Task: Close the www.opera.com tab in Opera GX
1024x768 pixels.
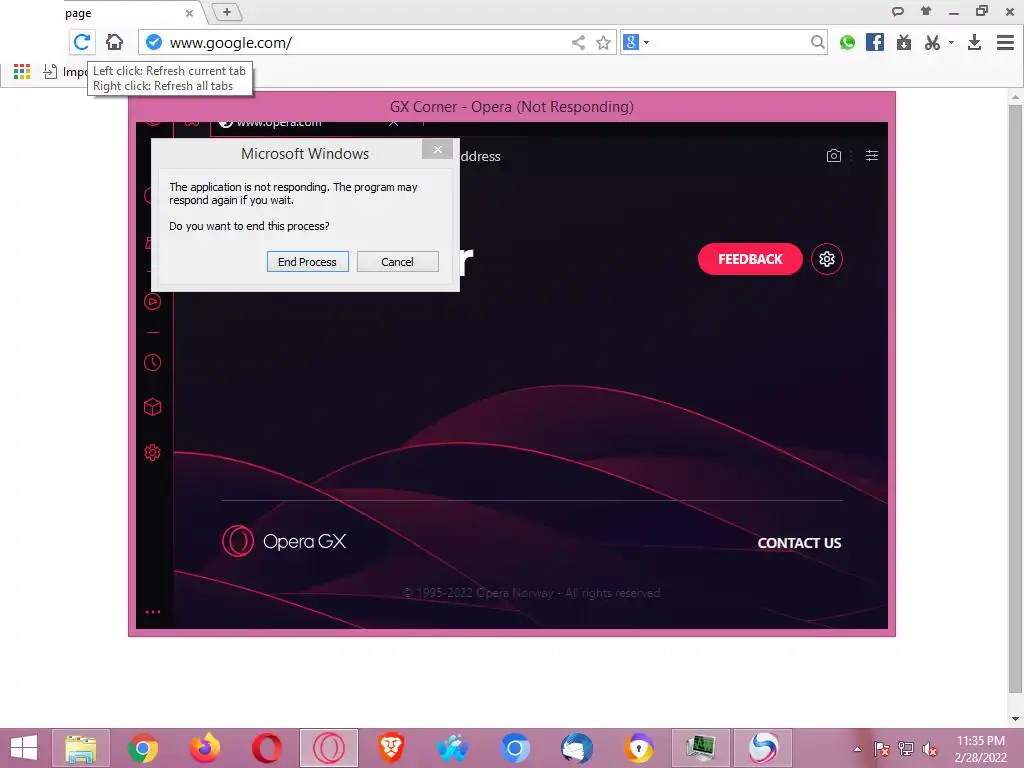Action: pos(393,123)
